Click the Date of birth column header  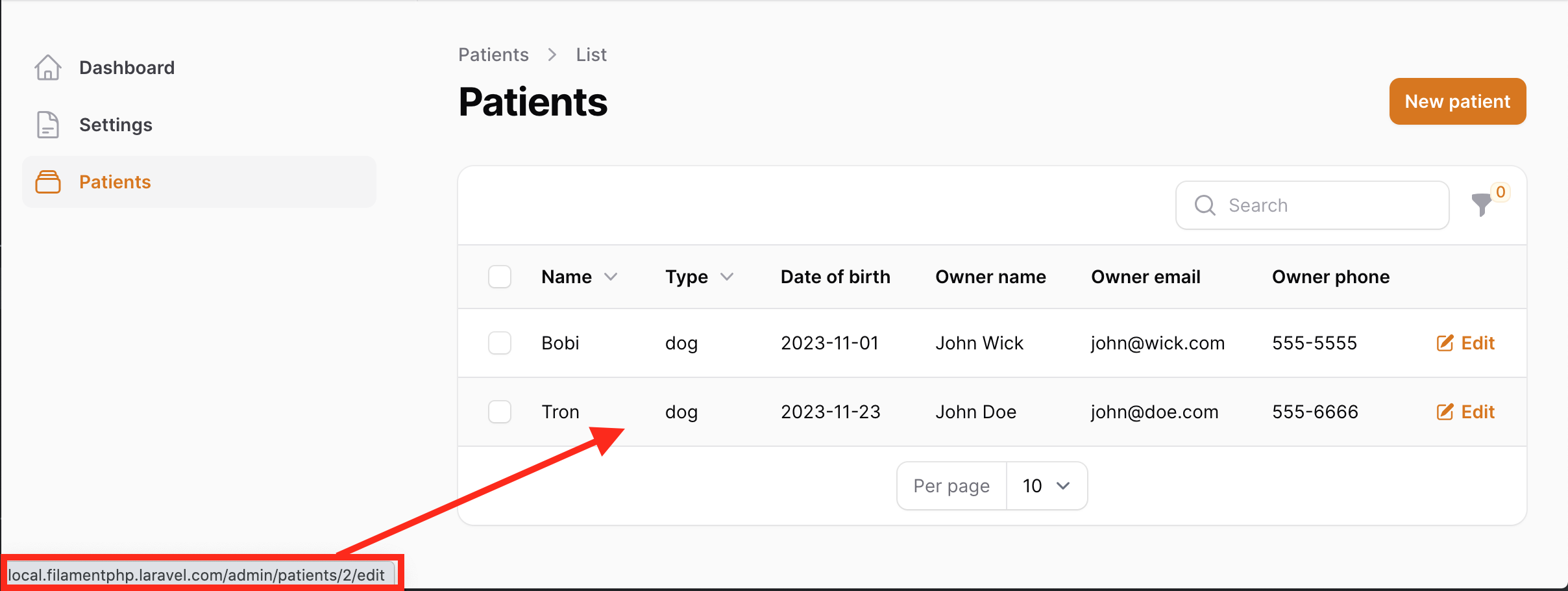[x=835, y=277]
